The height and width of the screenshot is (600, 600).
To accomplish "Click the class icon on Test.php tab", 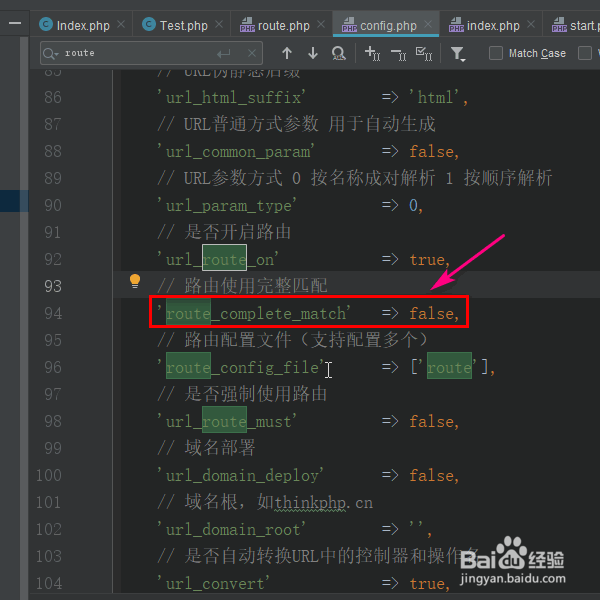I will 149,24.
